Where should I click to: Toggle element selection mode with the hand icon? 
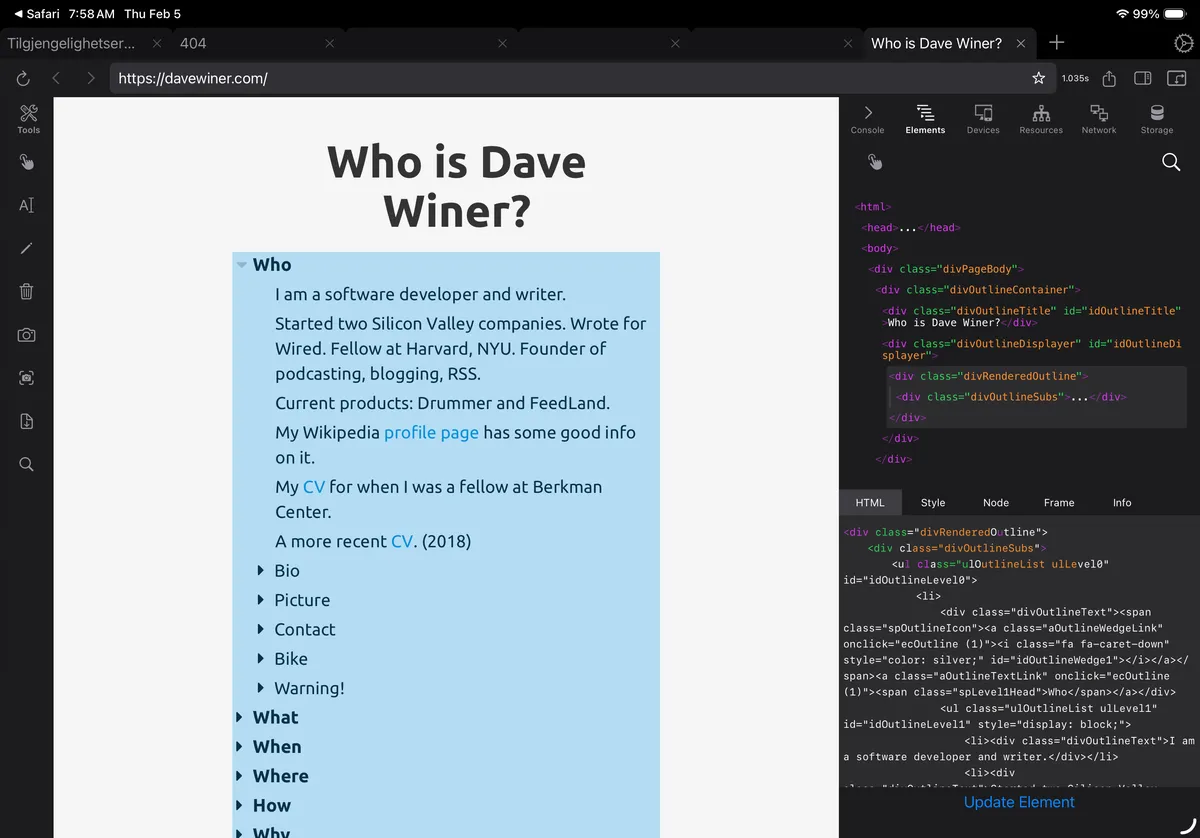click(874, 161)
